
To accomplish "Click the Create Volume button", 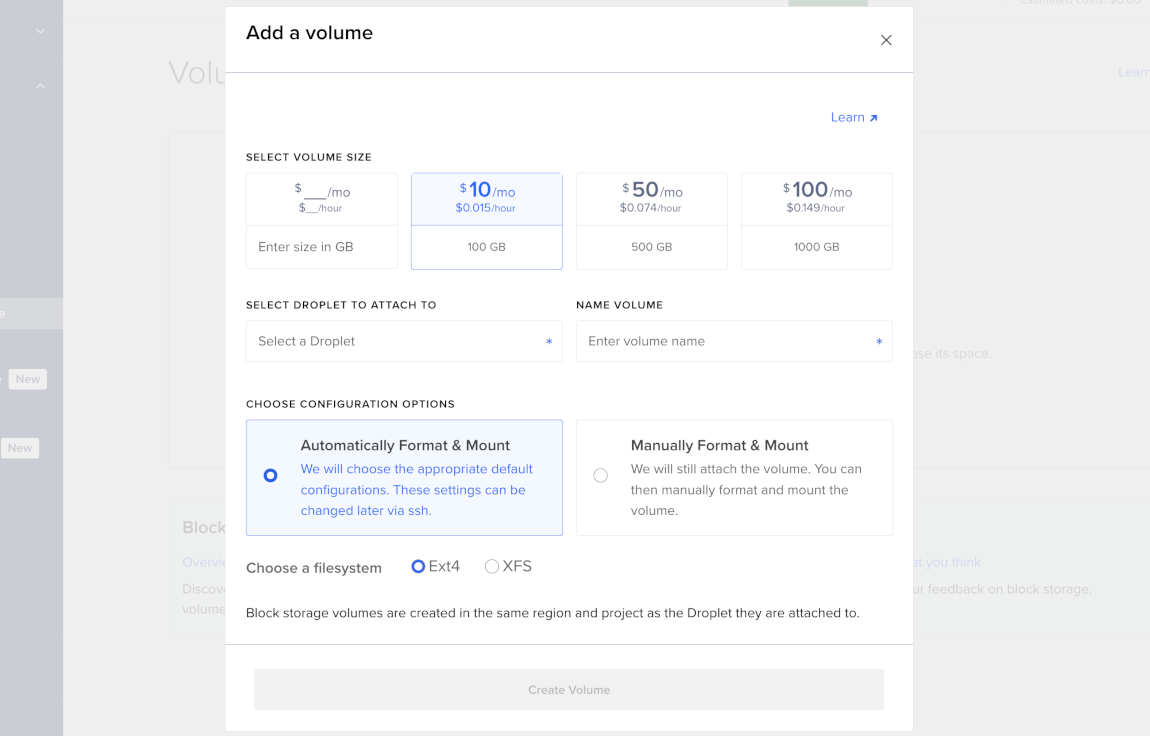I will tap(569, 689).
